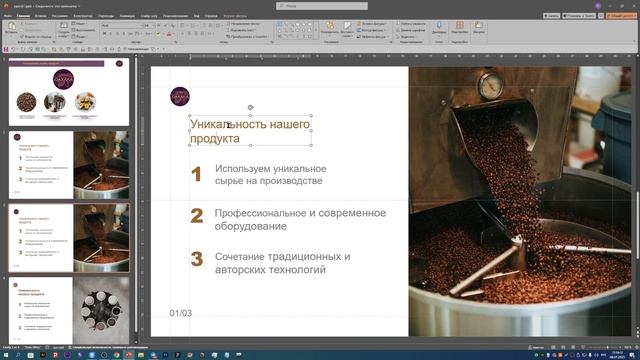Image resolution: width=640 pixels, height=360 pixels.
Task: Click the comments speech bubble icon
Action: click(601, 16)
